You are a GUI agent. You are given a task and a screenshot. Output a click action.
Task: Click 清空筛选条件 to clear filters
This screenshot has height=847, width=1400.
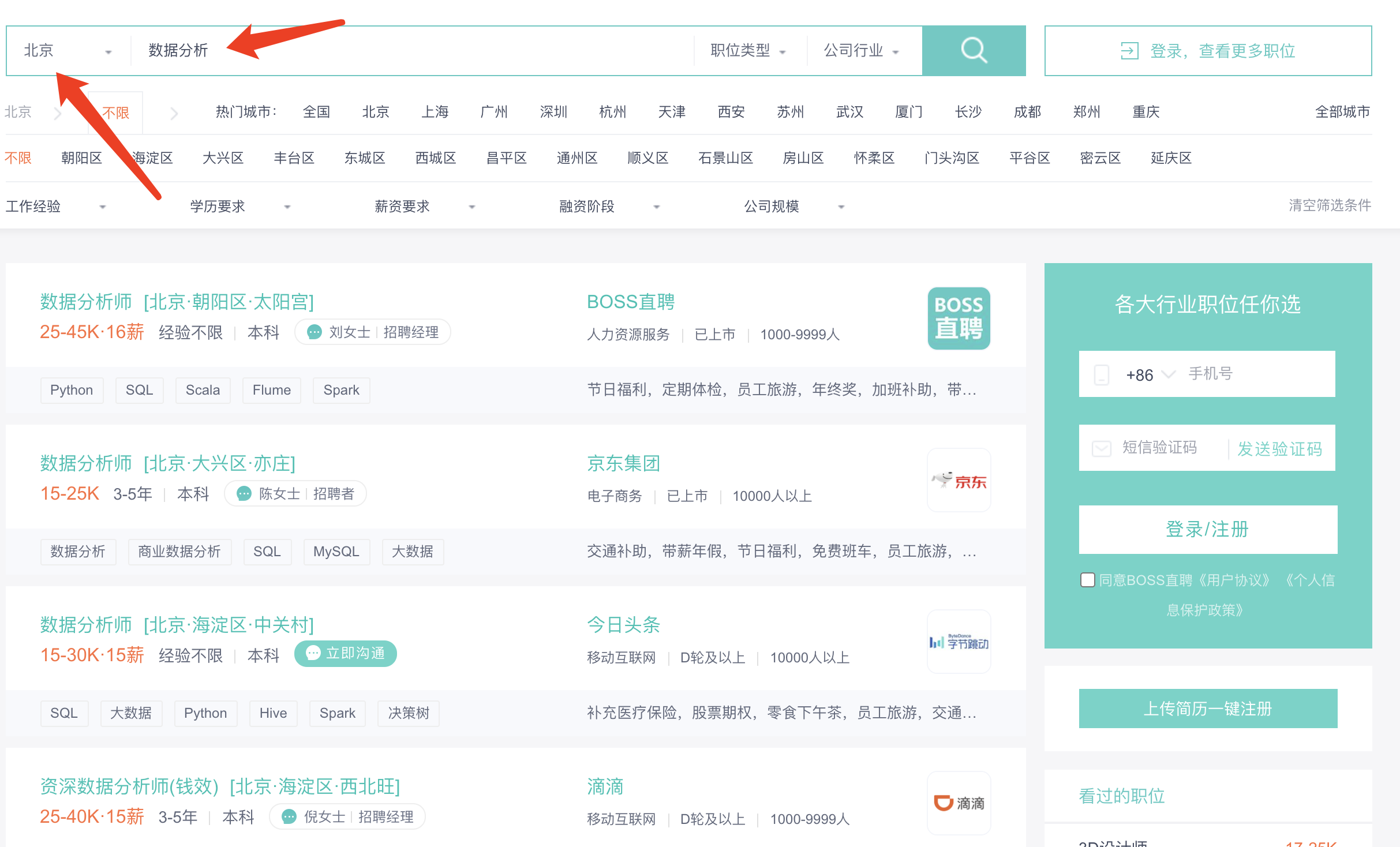click(x=1330, y=205)
